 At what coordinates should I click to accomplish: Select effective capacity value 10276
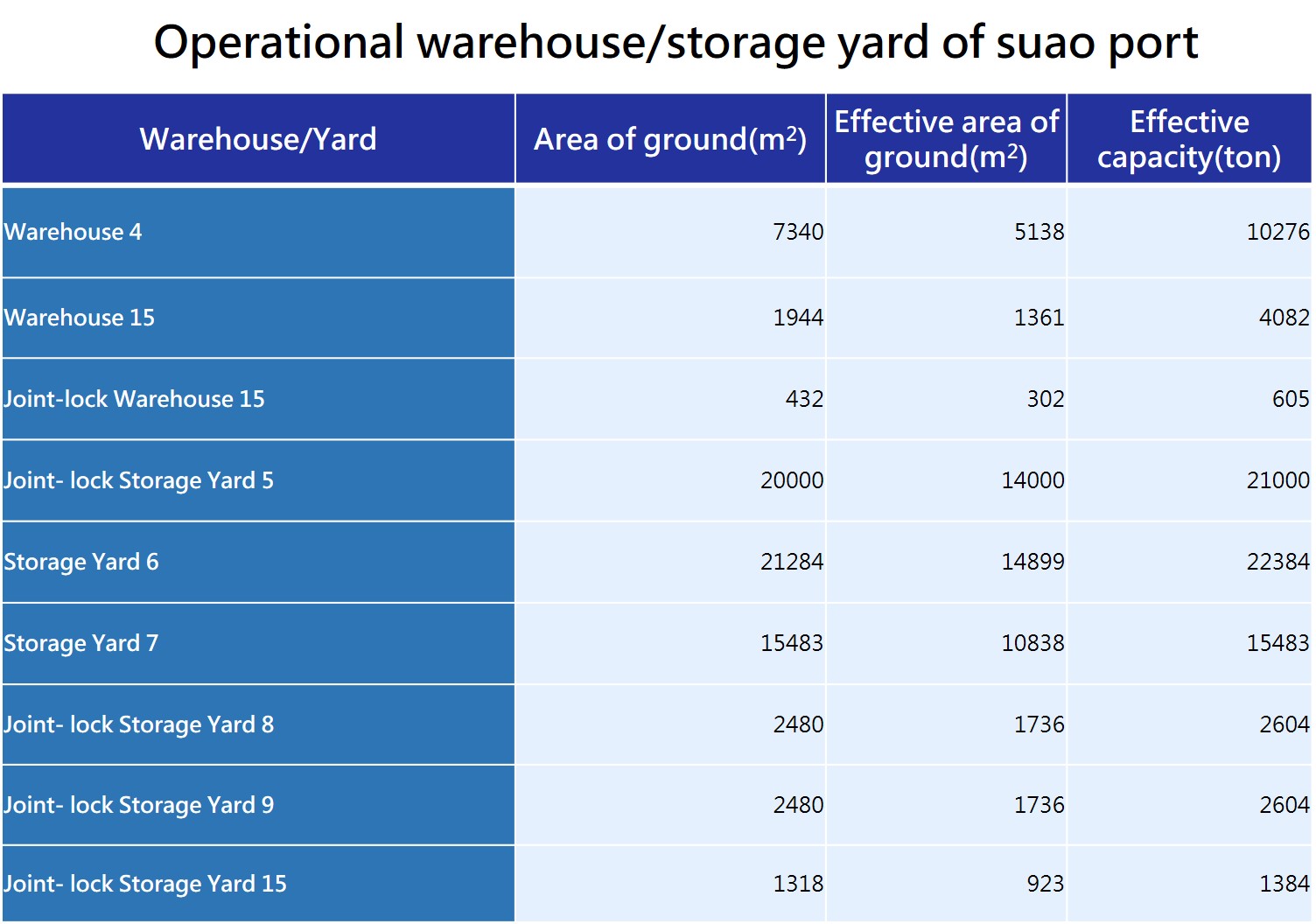(1277, 232)
